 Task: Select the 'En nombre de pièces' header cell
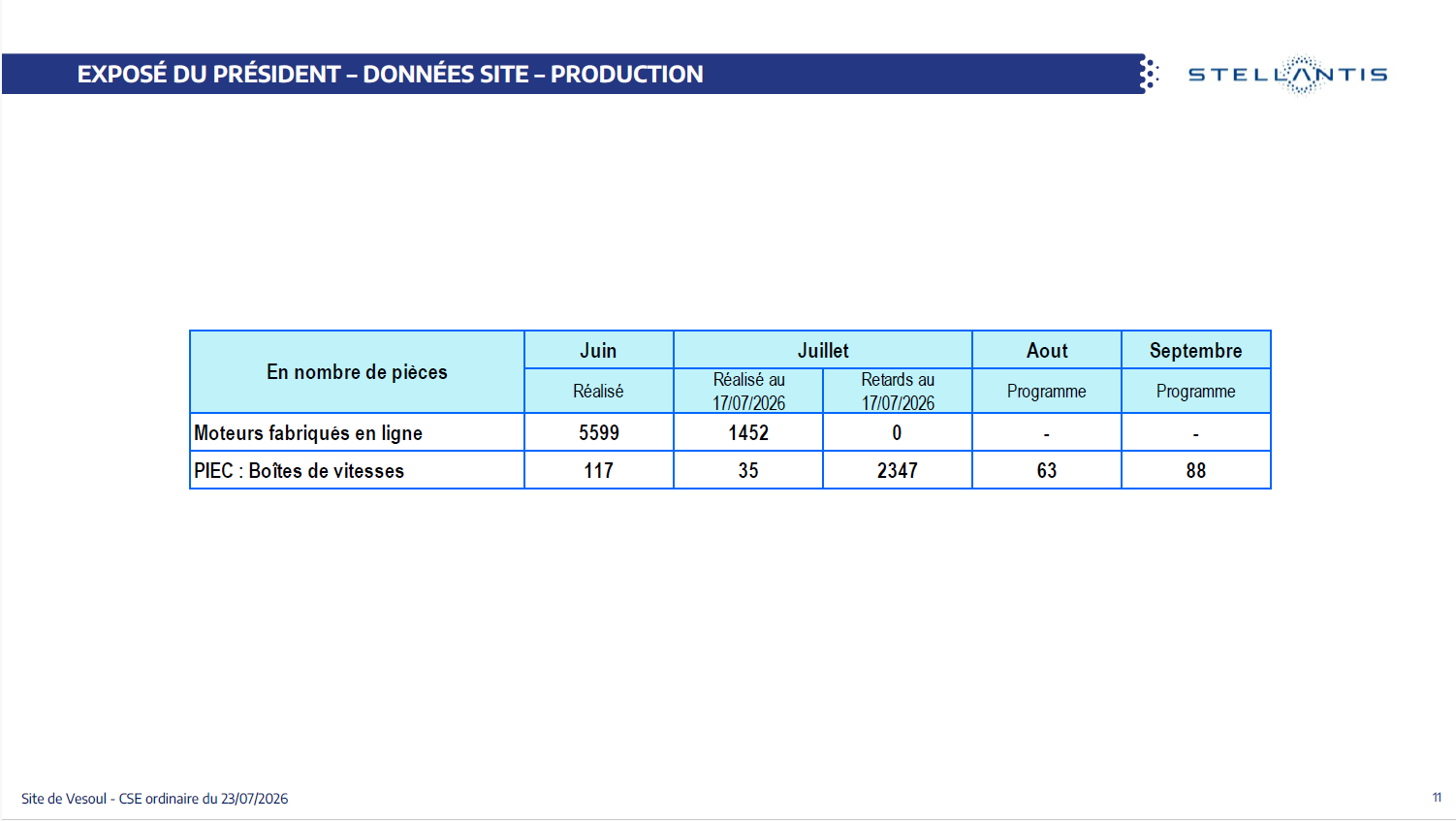click(357, 372)
